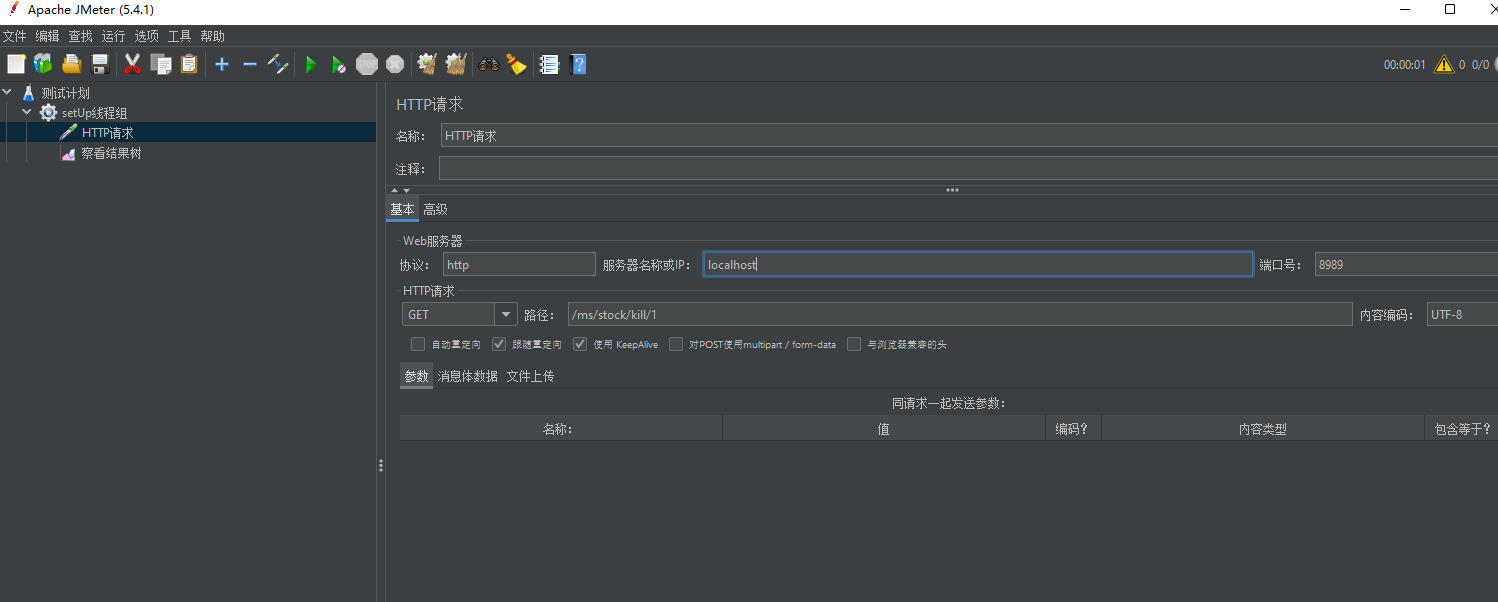1498x602 pixels.
Task: Click the 注释 comment field
Action: coord(968,169)
